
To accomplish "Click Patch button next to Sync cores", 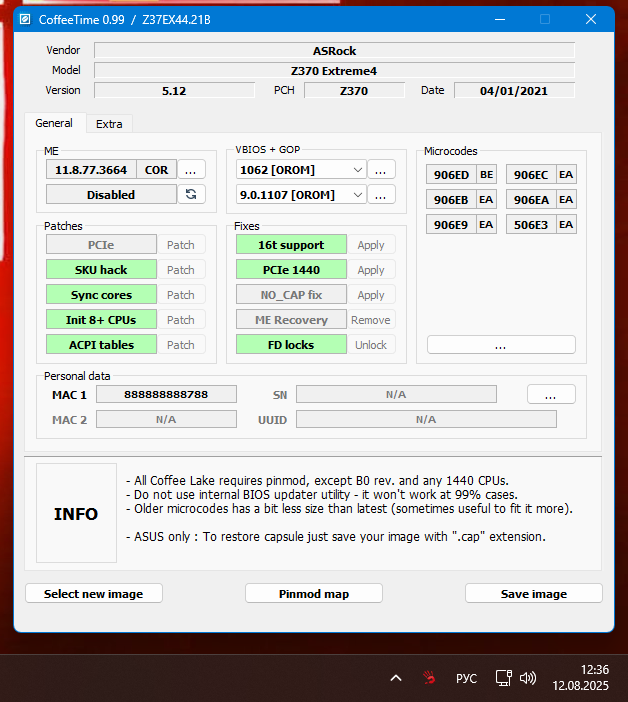I will click(181, 295).
